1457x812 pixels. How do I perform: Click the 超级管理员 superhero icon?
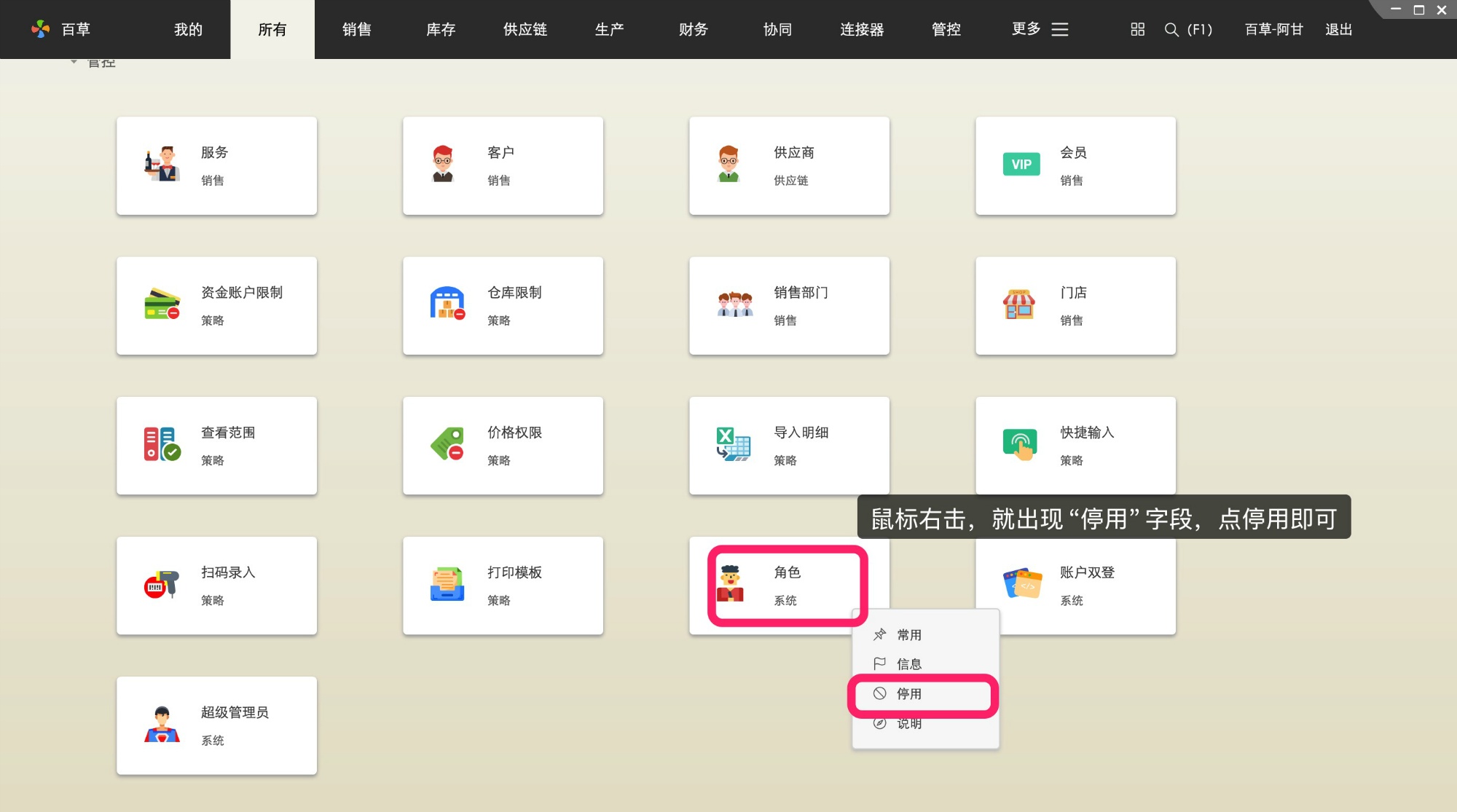[162, 725]
